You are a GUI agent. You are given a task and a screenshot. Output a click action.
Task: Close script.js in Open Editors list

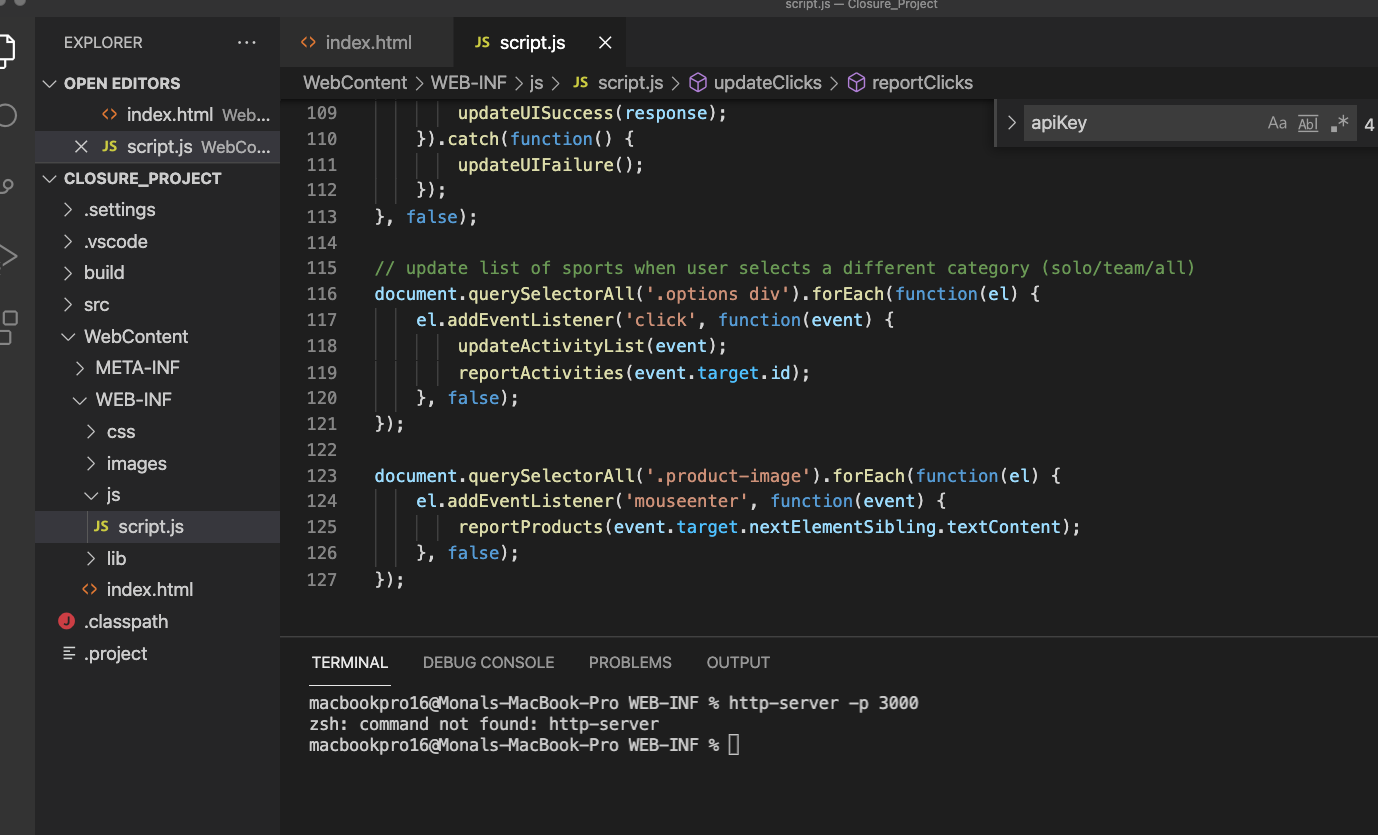click(x=81, y=147)
